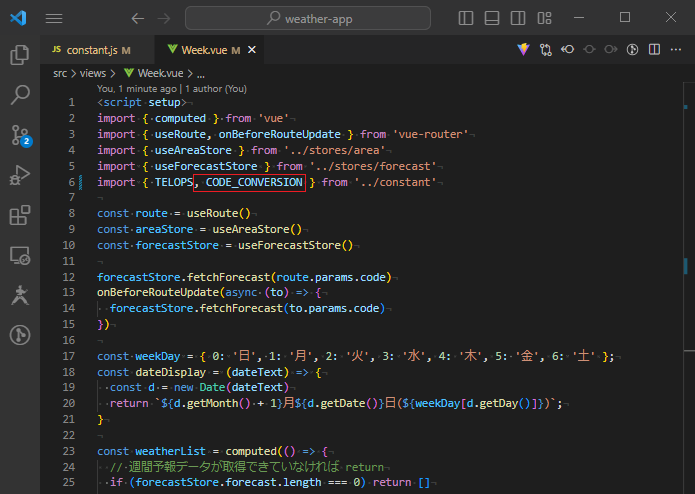Screen dimensions: 695x494
Task: Click 'computed' on line 2
Action: point(180,118)
